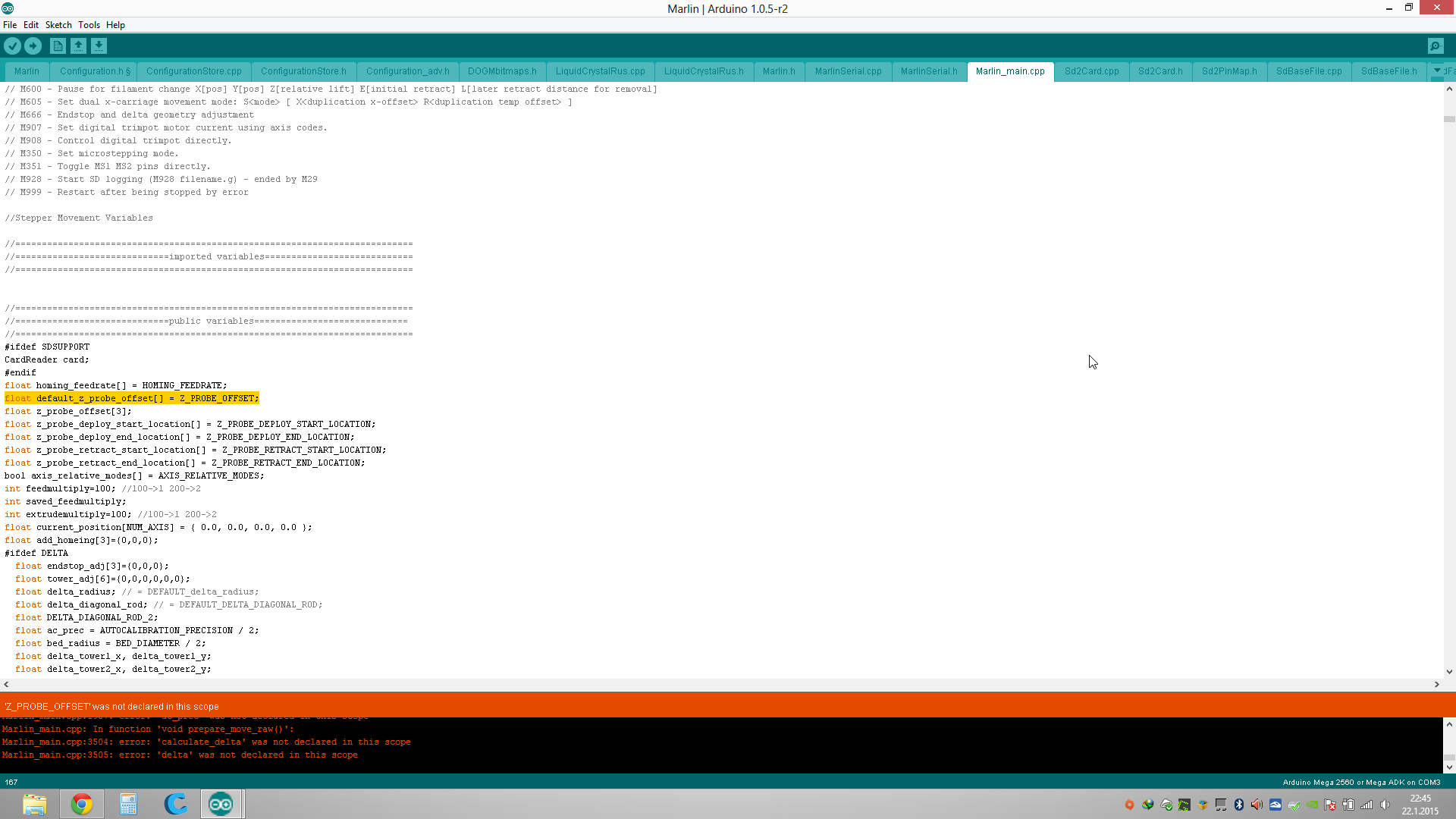Open the Serial Monitor magnifier icon

(x=1436, y=46)
